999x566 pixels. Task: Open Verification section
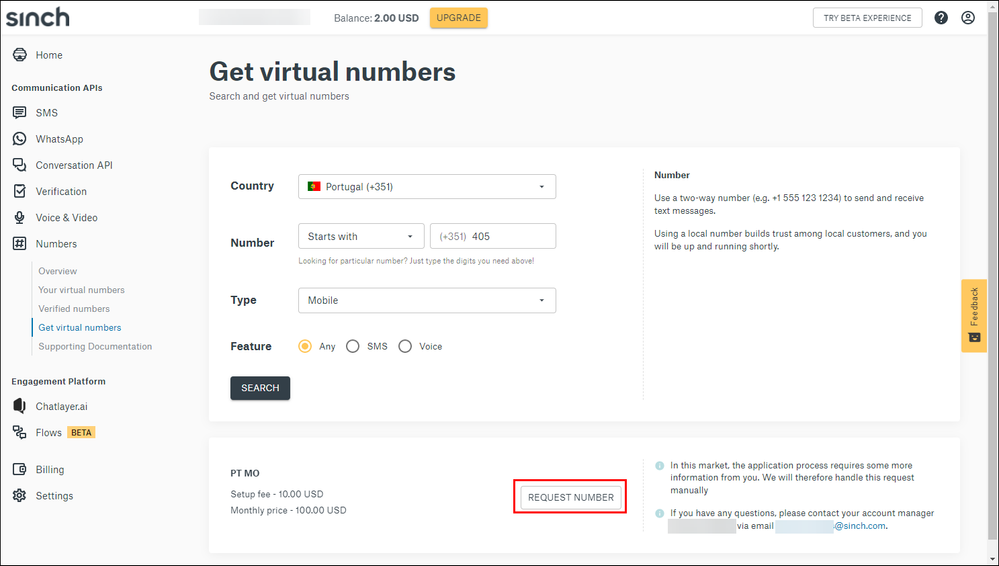tap(61, 191)
